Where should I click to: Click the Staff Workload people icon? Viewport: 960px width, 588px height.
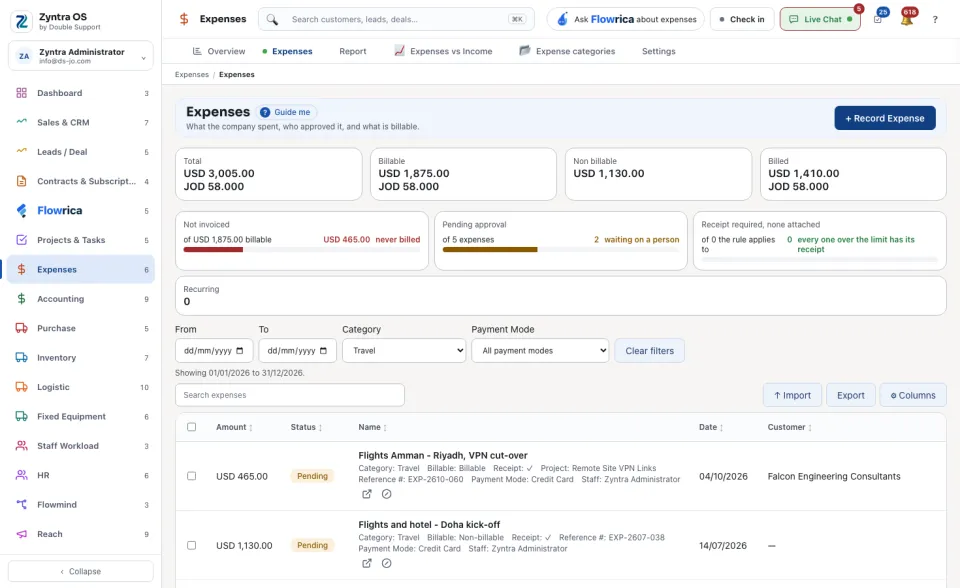pyautogui.click(x=21, y=446)
